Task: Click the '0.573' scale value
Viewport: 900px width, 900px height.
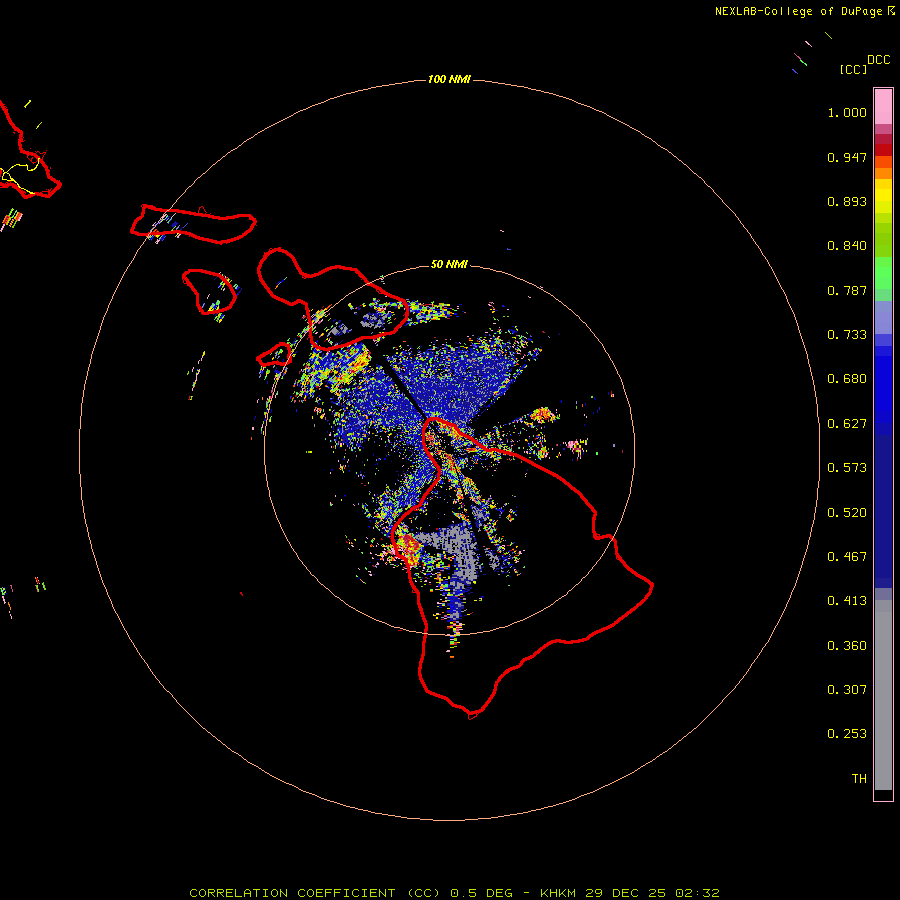Action: [847, 468]
